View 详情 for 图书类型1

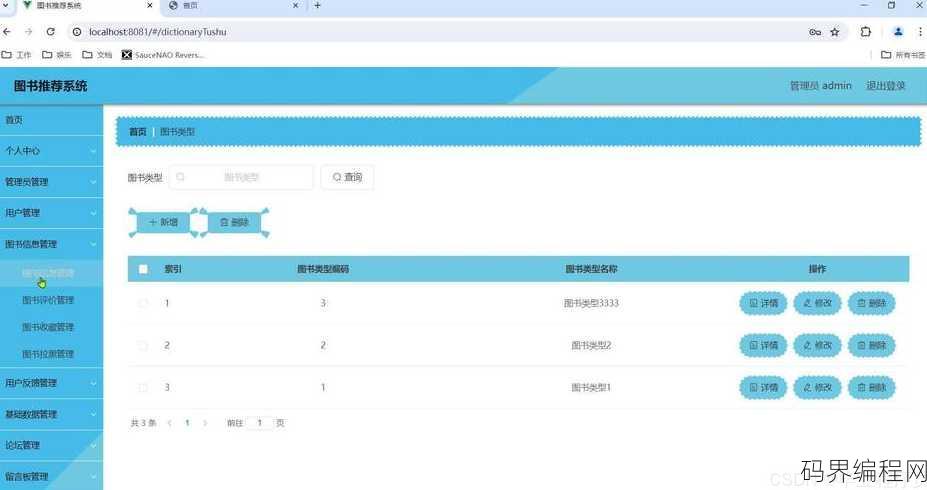[763, 388]
